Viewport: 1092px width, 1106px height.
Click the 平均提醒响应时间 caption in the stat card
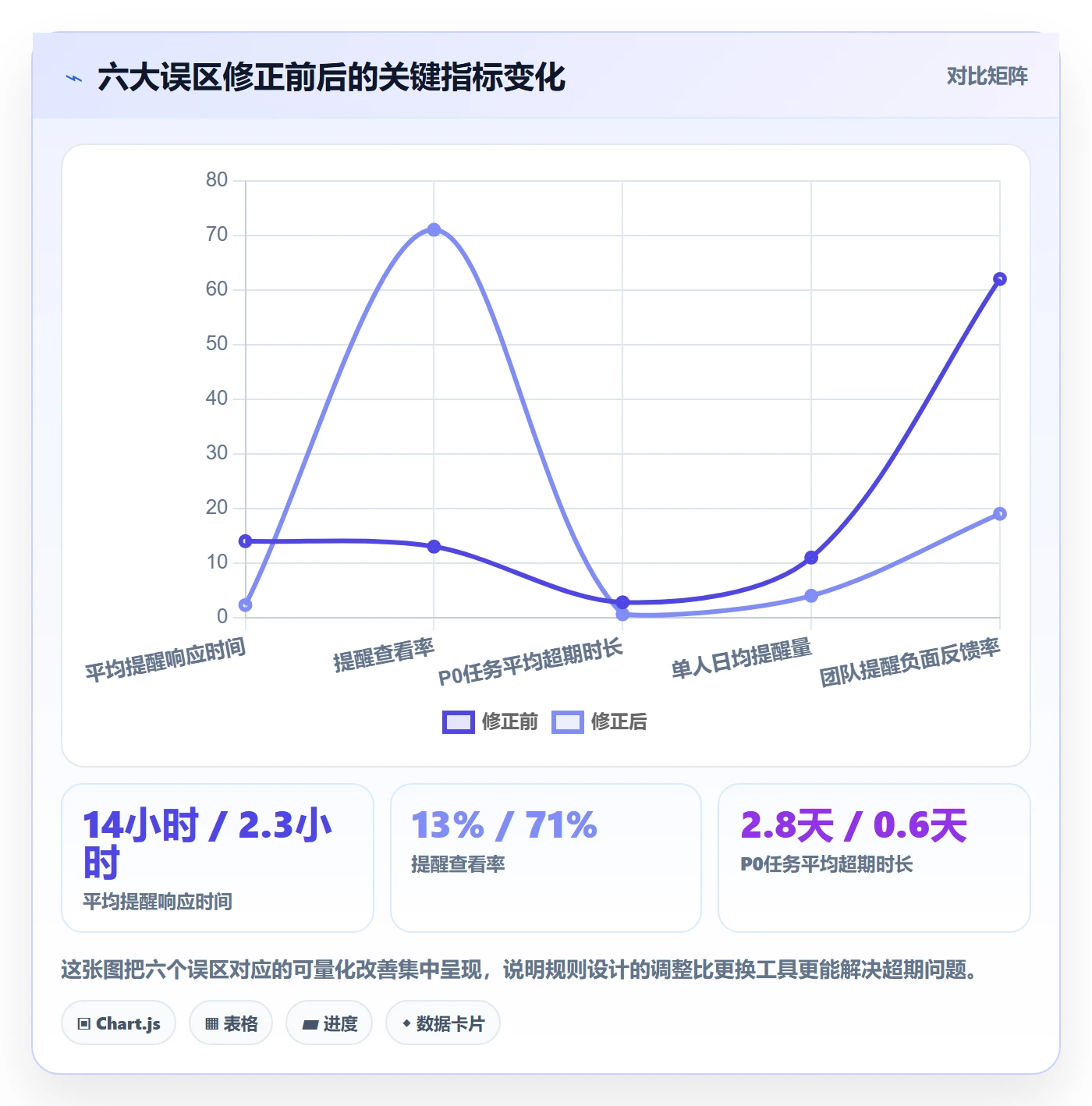tap(158, 902)
